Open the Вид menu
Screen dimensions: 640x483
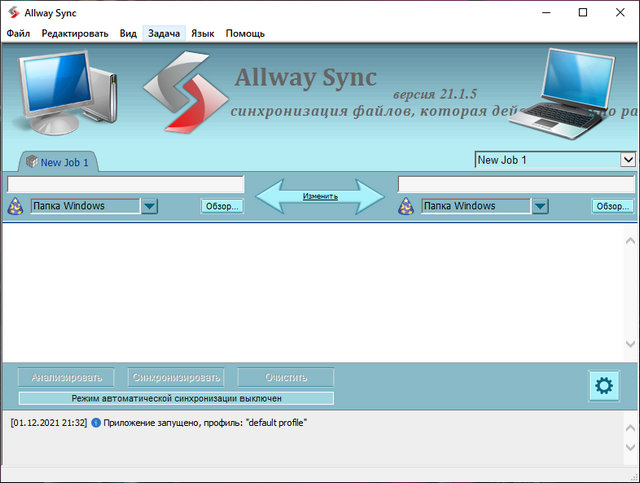coord(128,33)
